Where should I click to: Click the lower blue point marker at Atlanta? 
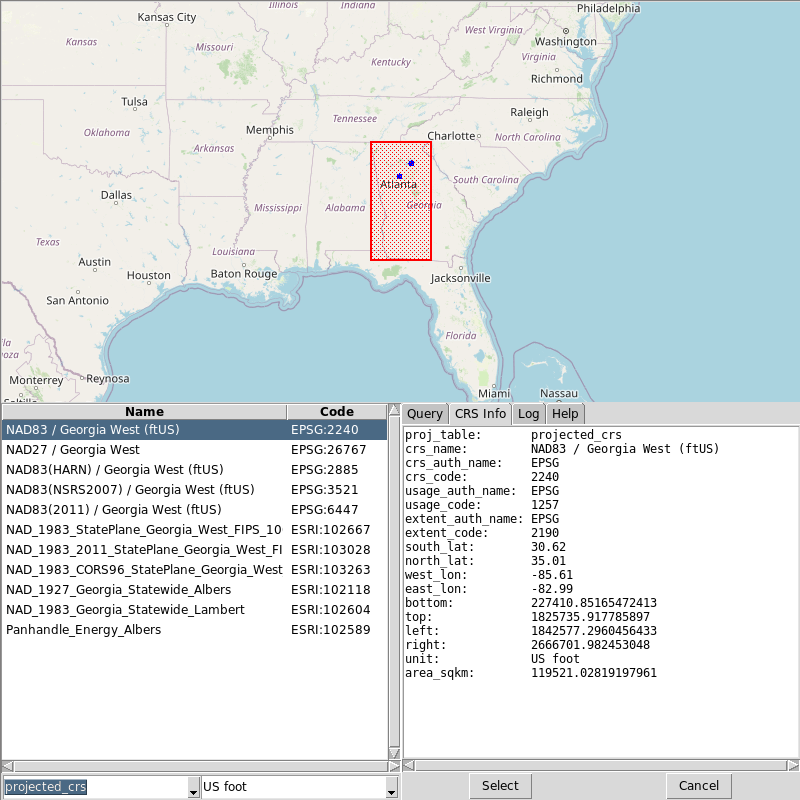(x=399, y=176)
